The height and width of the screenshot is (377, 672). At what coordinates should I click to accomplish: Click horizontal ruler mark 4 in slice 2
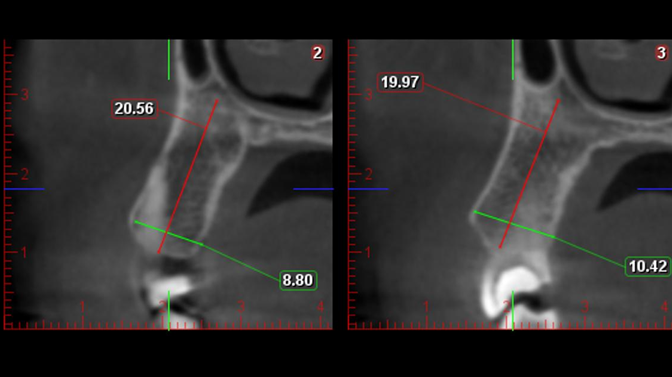tap(320, 307)
